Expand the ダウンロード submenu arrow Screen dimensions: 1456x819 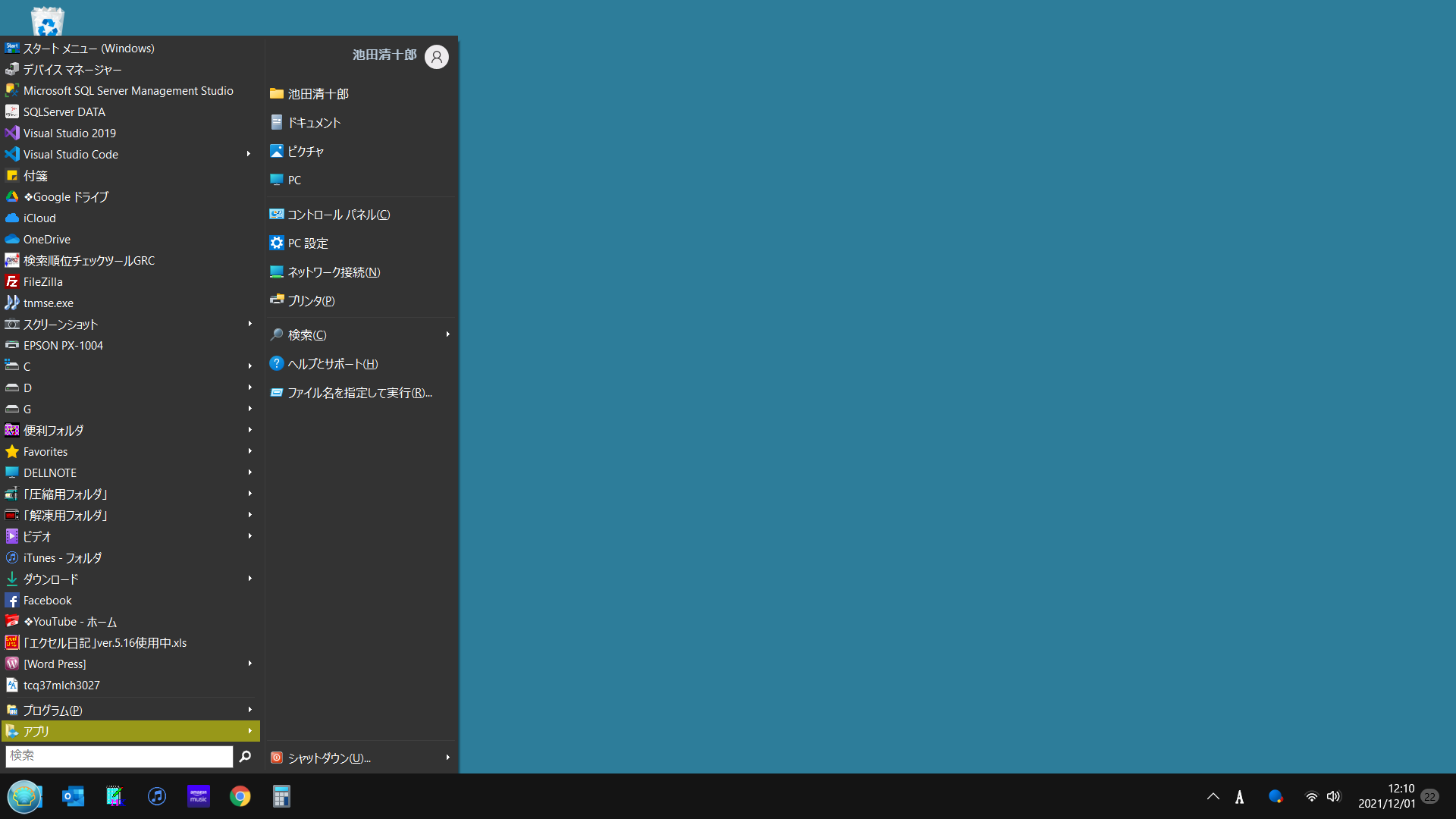249,579
